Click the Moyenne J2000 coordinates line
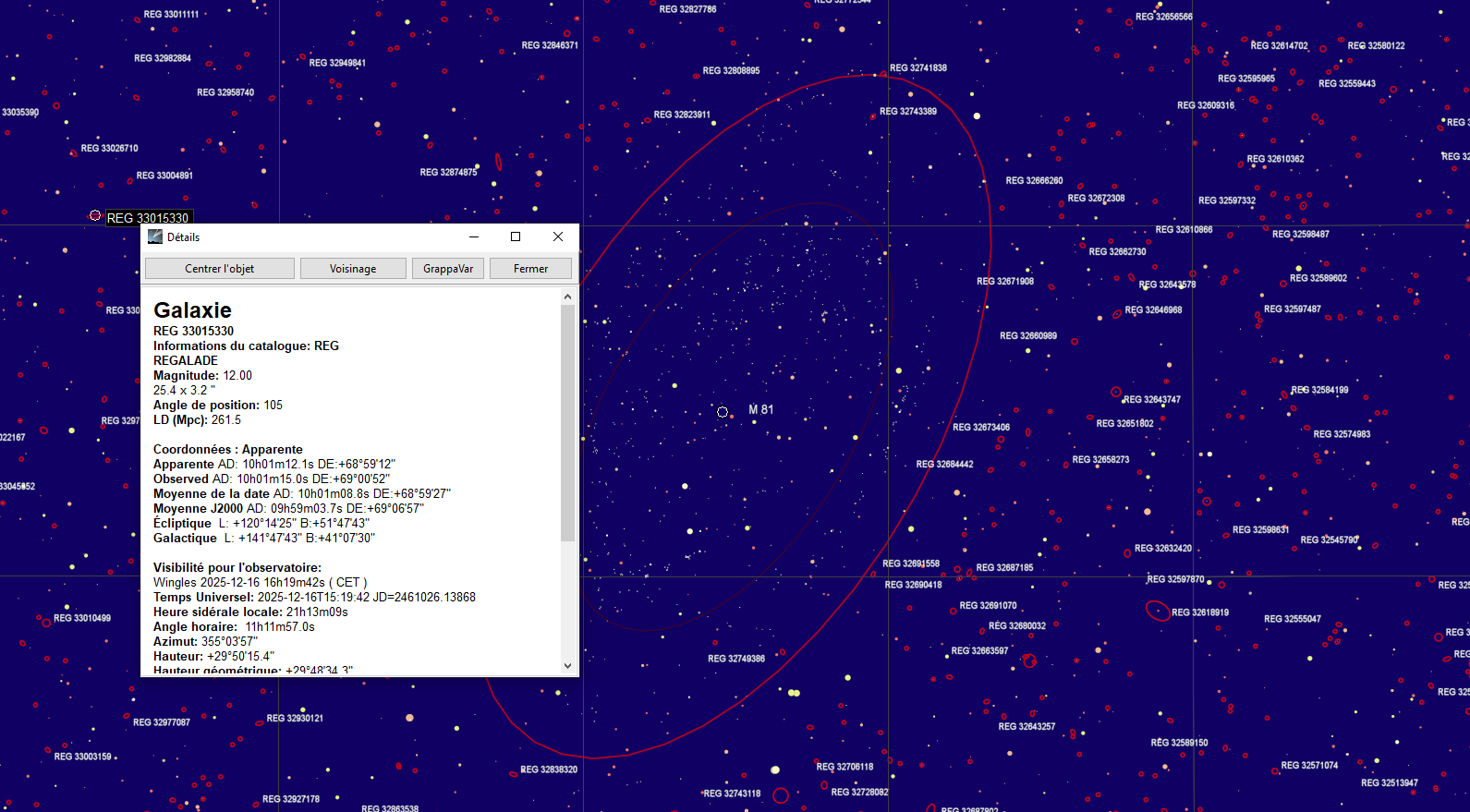 288,508
